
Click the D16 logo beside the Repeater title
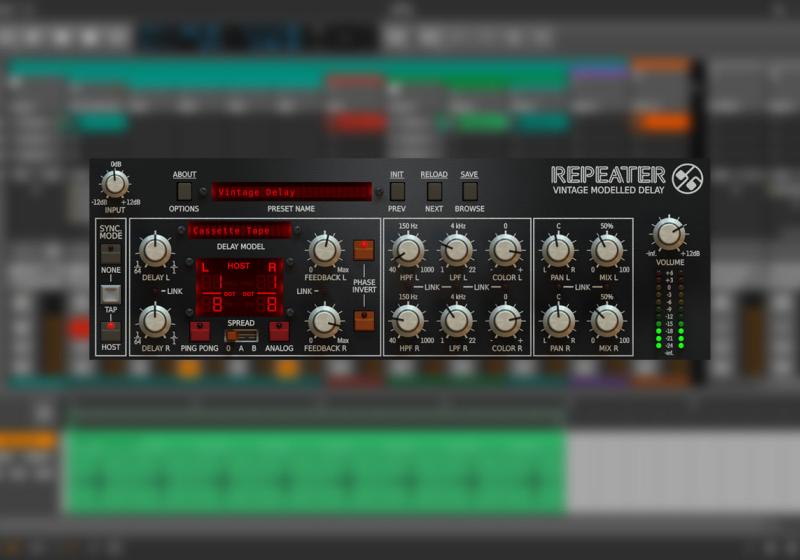tap(687, 179)
